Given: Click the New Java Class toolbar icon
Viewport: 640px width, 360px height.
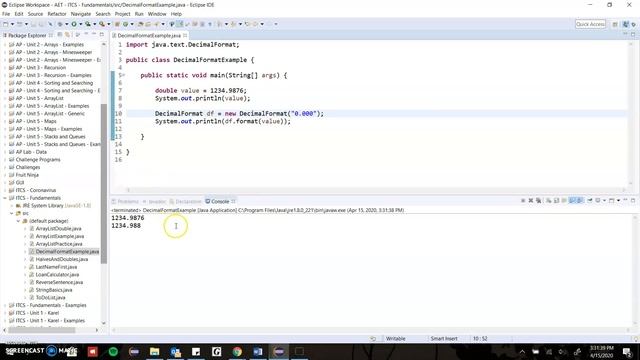Looking at the screenshot, I should (x=125, y=24).
